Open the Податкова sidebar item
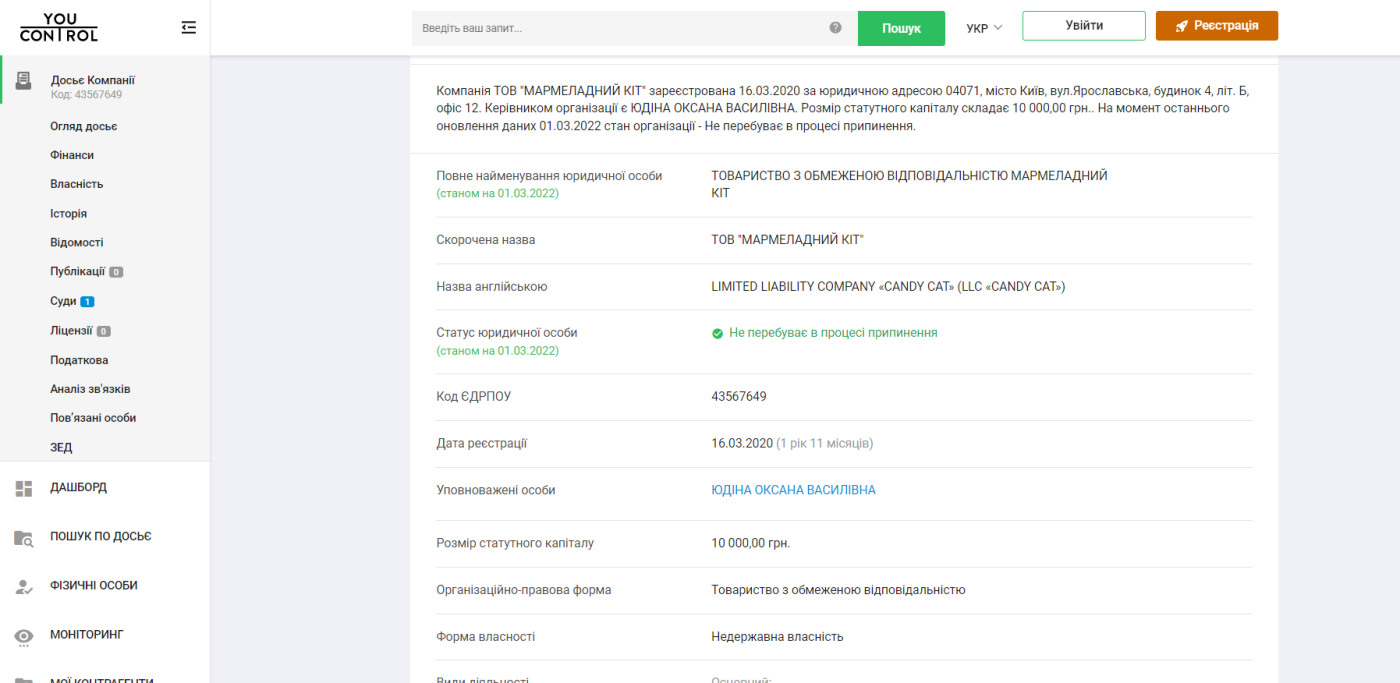 pyautogui.click(x=79, y=360)
